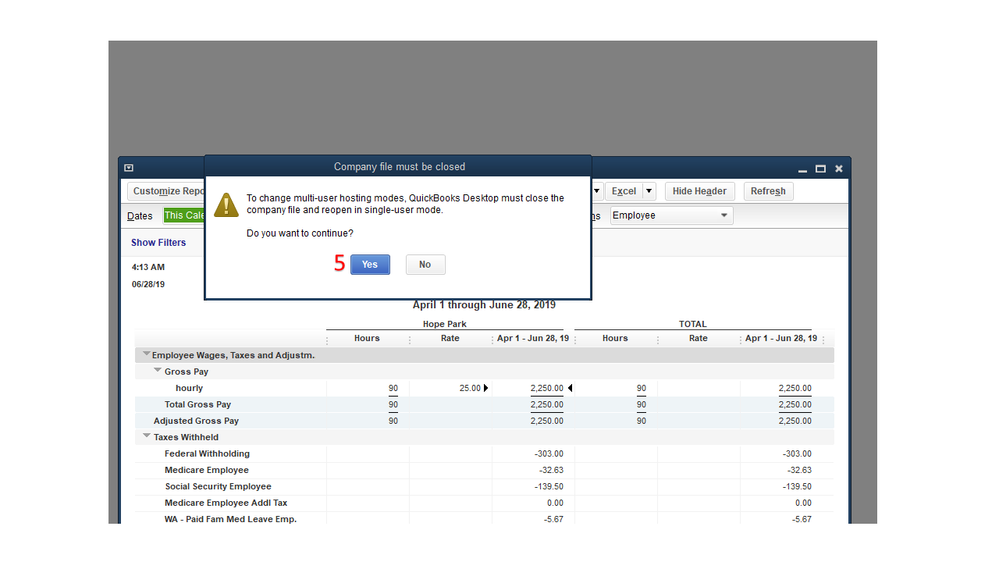Select the hourly row label
The image size is (999, 562).
tap(189, 388)
